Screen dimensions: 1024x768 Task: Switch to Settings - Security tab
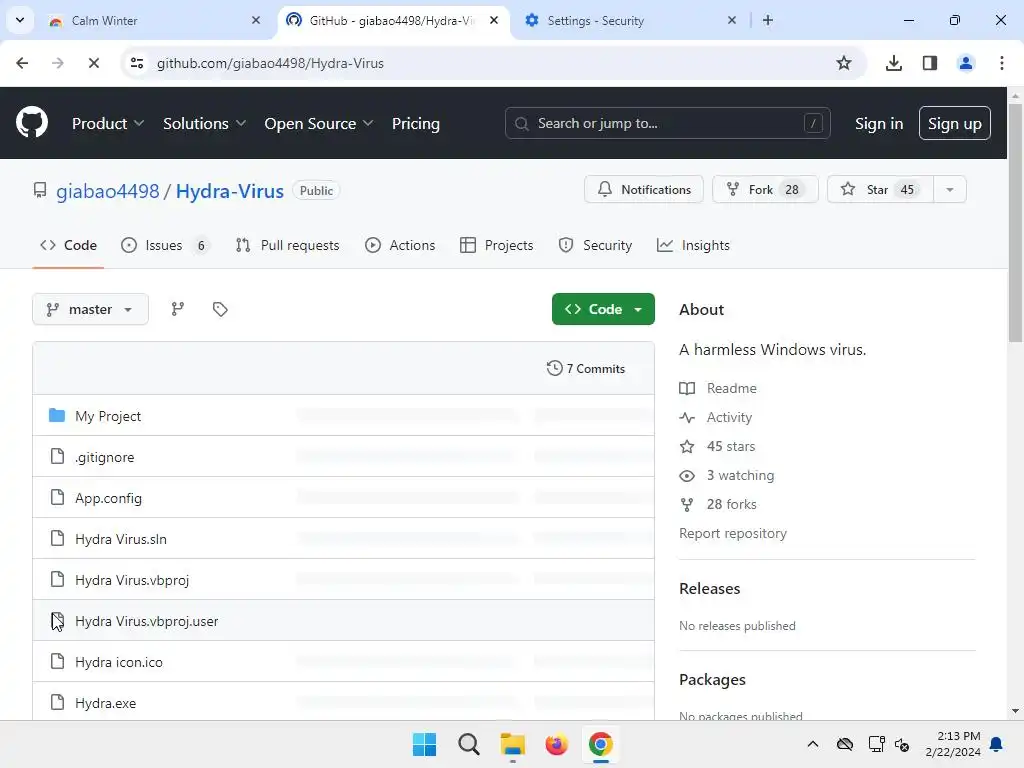pyautogui.click(x=630, y=20)
